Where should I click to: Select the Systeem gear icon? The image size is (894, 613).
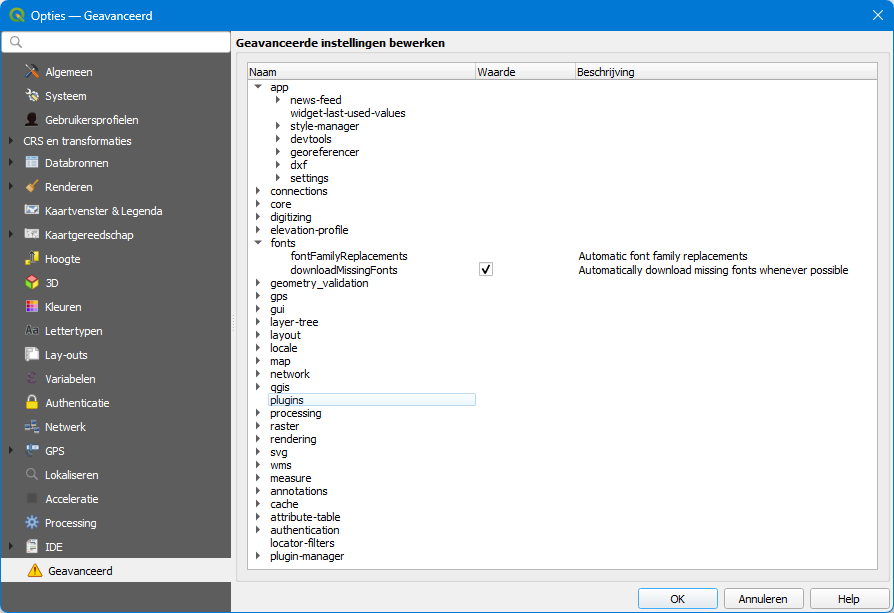[x=32, y=96]
